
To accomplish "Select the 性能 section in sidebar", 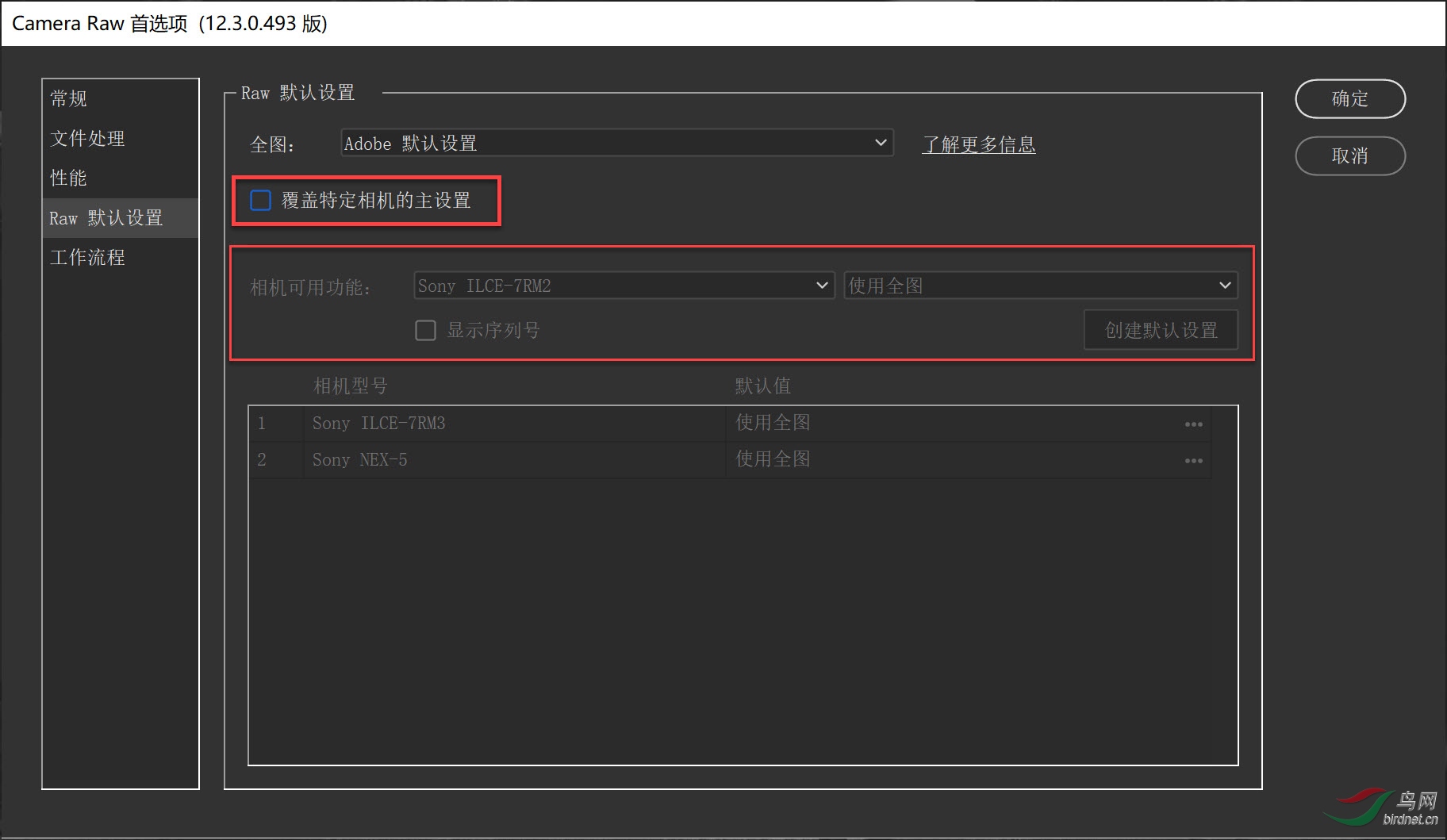I will tap(69, 178).
